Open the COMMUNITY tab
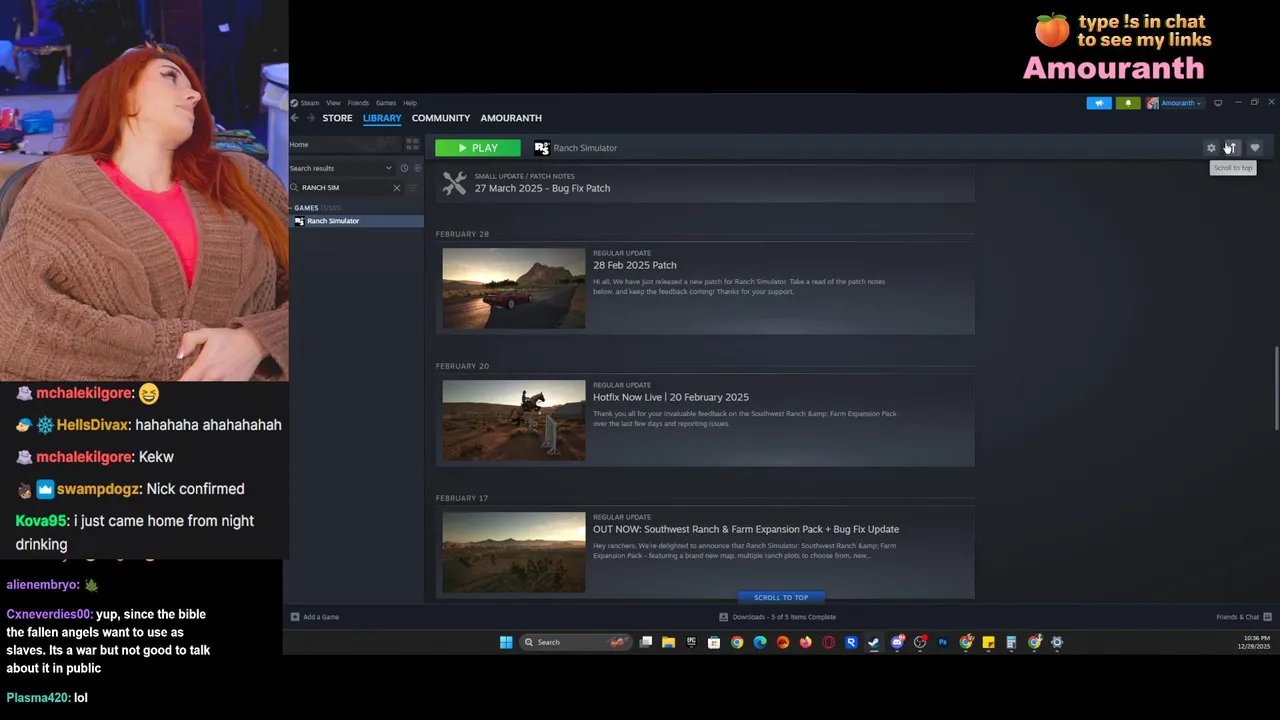This screenshot has width=1280, height=720. click(x=441, y=118)
